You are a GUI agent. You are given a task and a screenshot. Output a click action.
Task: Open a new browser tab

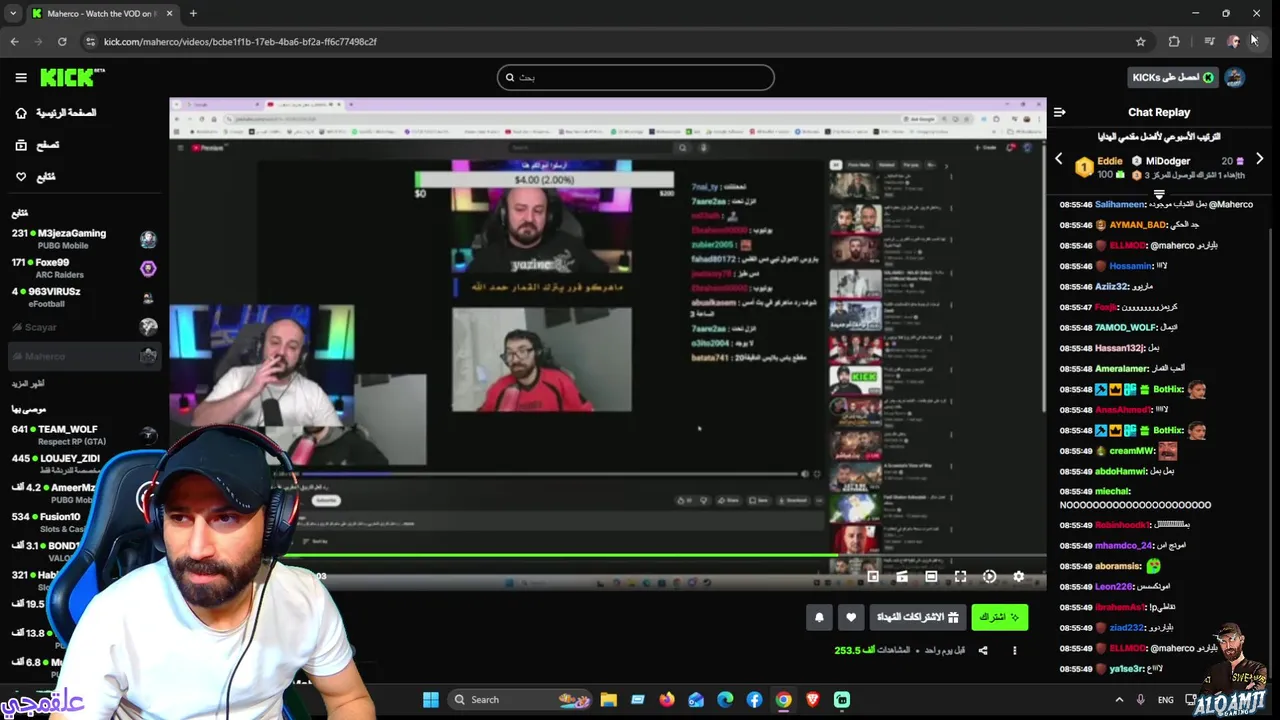[193, 13]
